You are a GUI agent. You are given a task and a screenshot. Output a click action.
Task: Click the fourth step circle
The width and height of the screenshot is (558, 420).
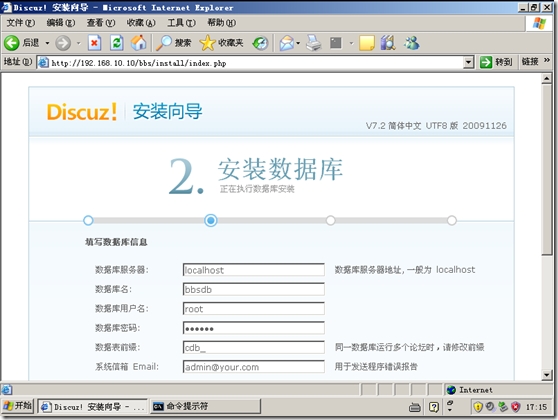tap(452, 221)
